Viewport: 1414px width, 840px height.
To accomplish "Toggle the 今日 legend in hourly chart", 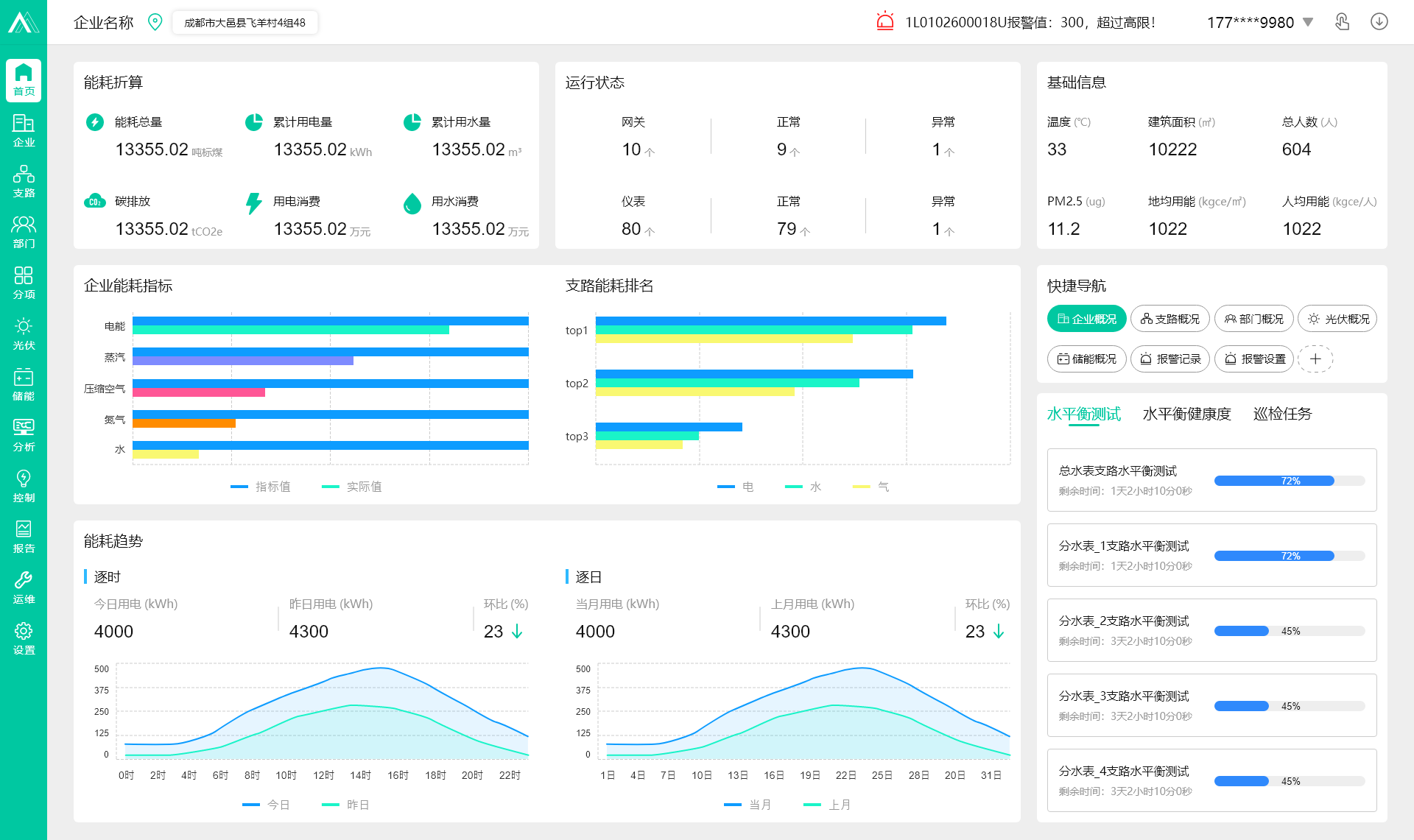I will coord(266,805).
